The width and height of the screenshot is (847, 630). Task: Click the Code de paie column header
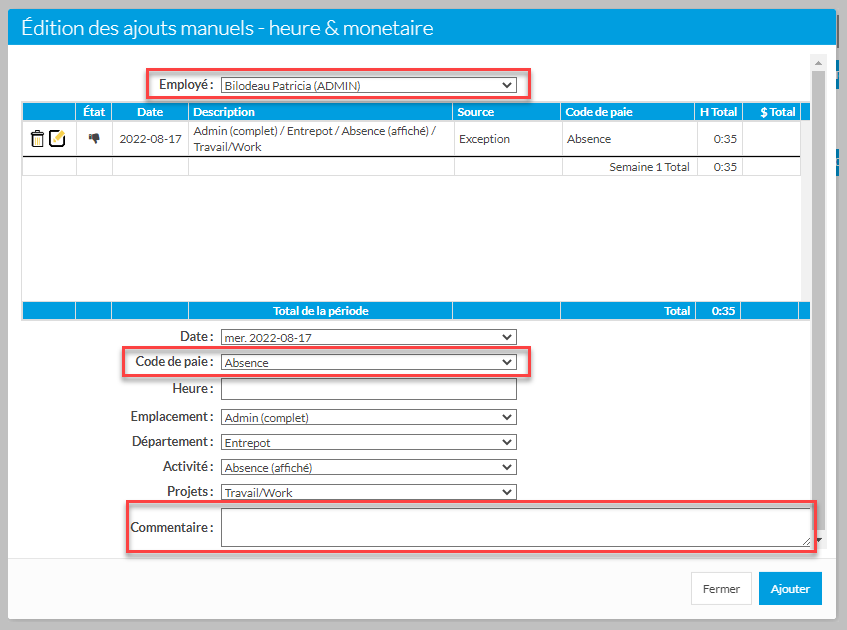point(627,112)
